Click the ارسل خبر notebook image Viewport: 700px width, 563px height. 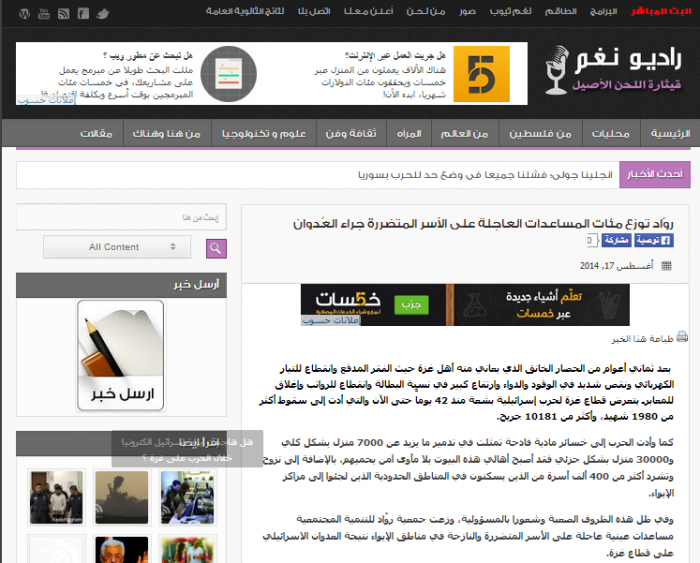120,355
